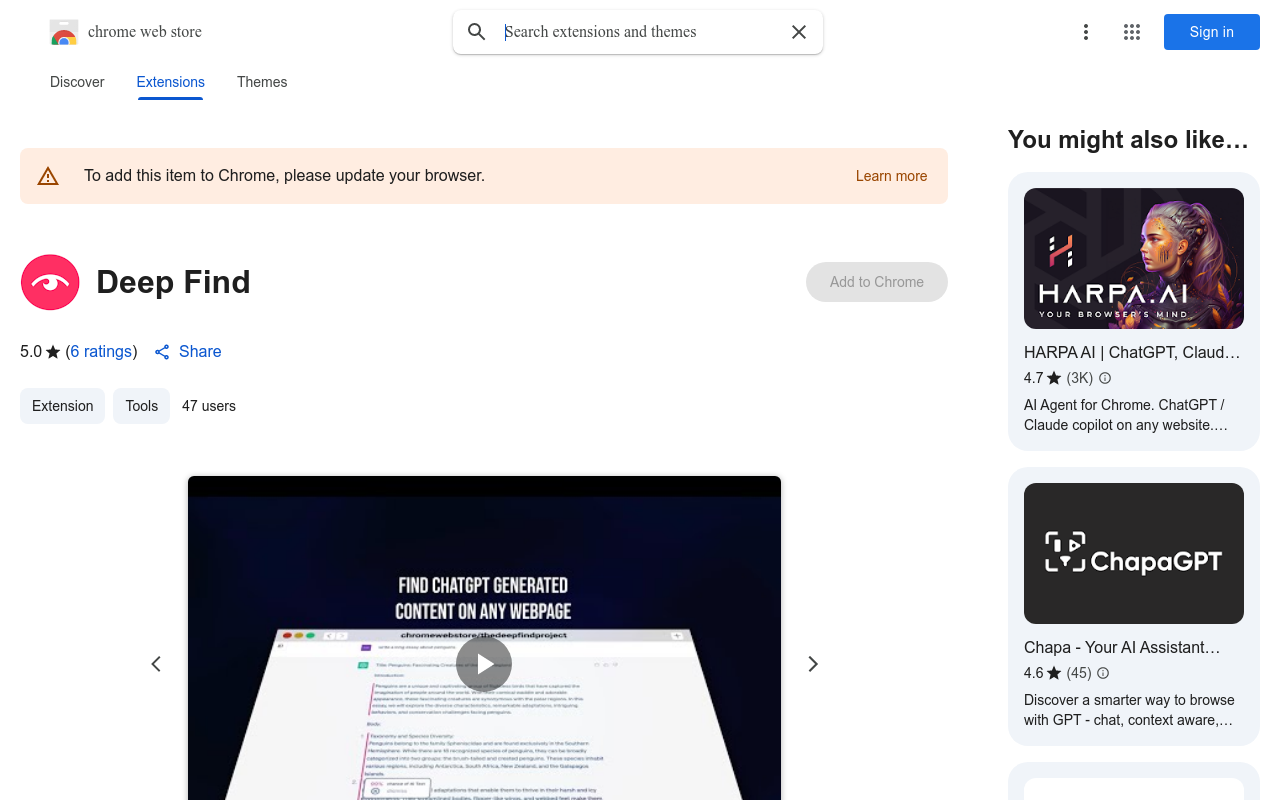
Task: Click the info icon beside Chapa 45 ratings
Action: (x=1103, y=673)
